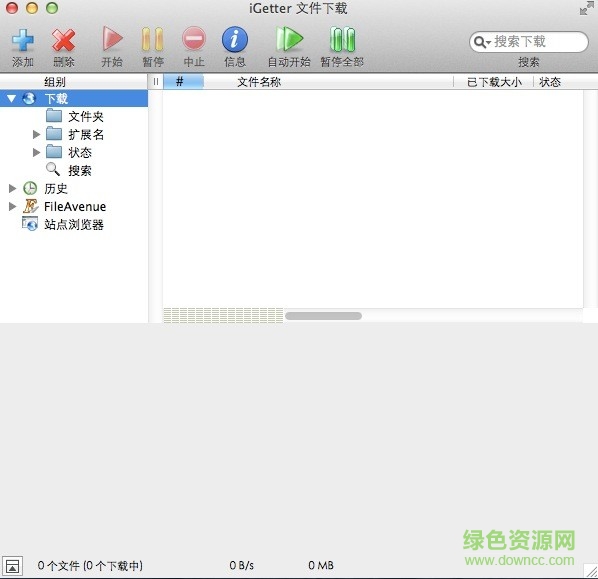This screenshot has height=579, width=598.
Task: Click the window resize grip corner
Action: 591,571
